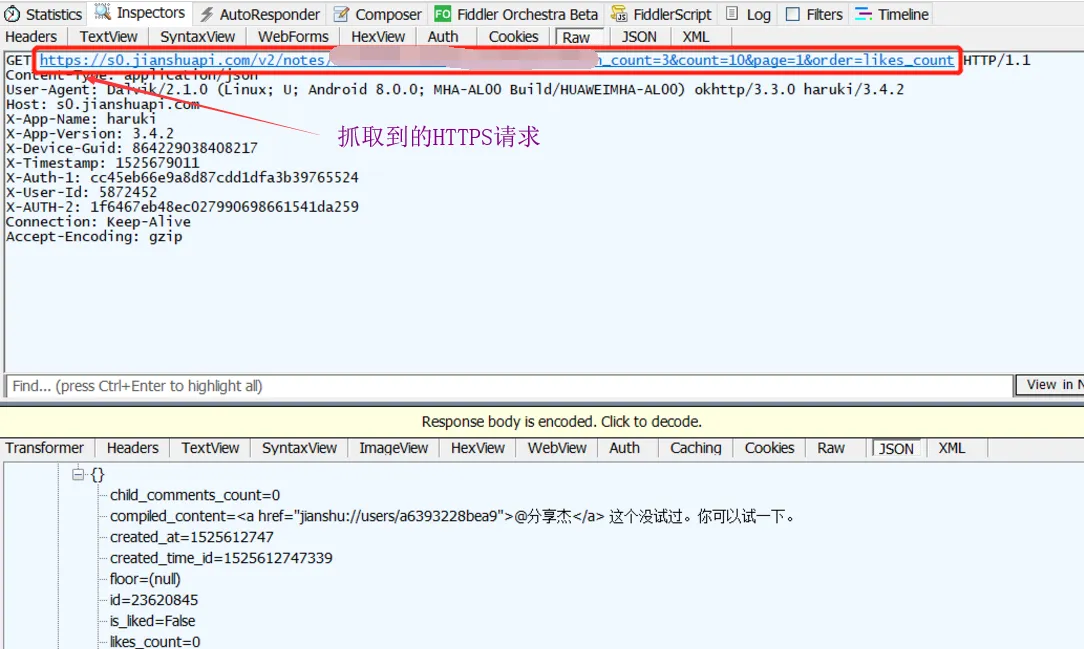The image size is (1084, 649).
Task: Click the AutoResponder lightning bolt icon
Action: tap(207, 14)
